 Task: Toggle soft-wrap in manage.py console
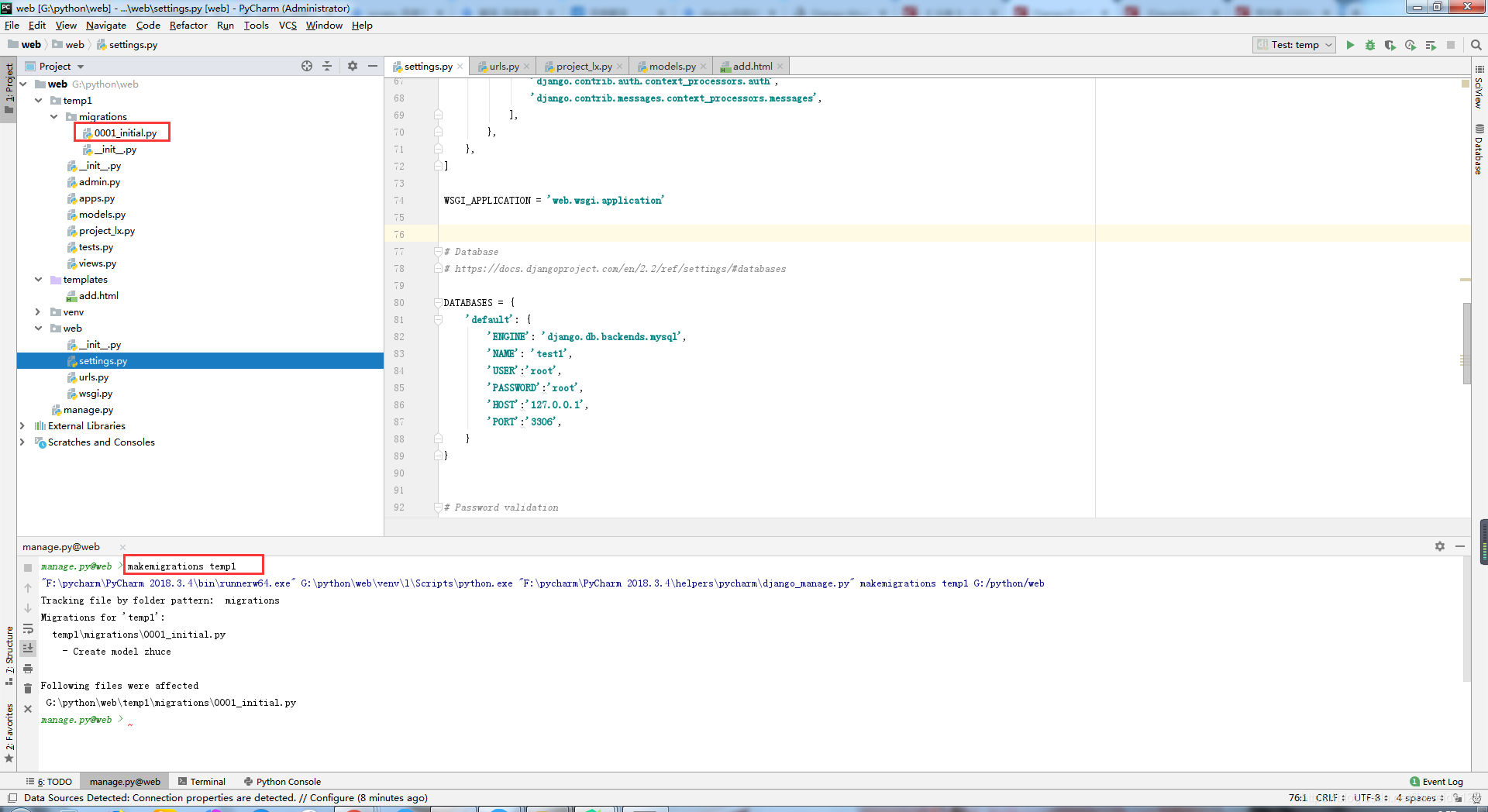point(28,628)
